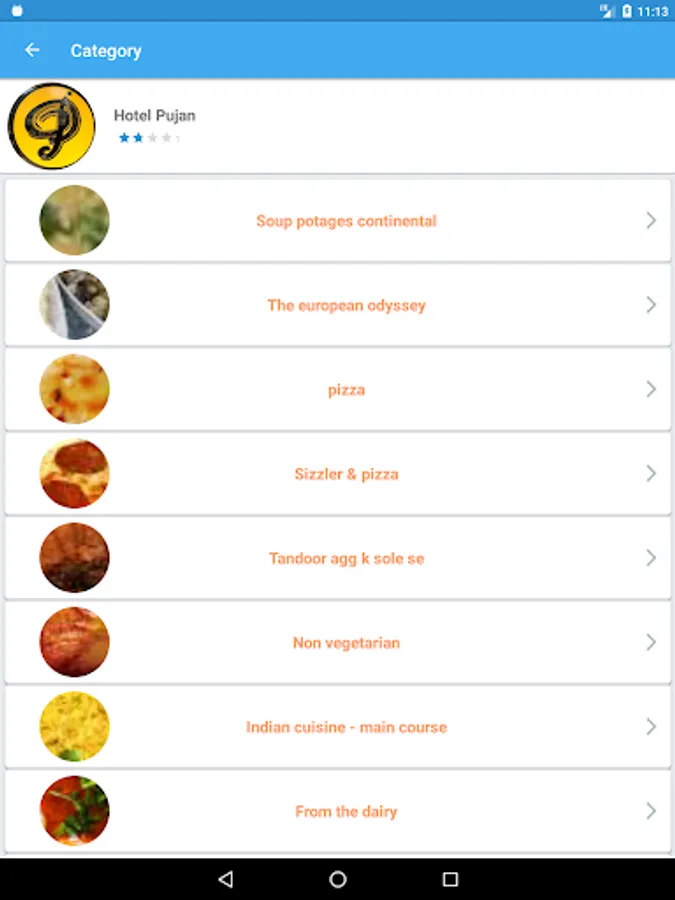Open the Soup potages continental thumbnail

point(74,220)
